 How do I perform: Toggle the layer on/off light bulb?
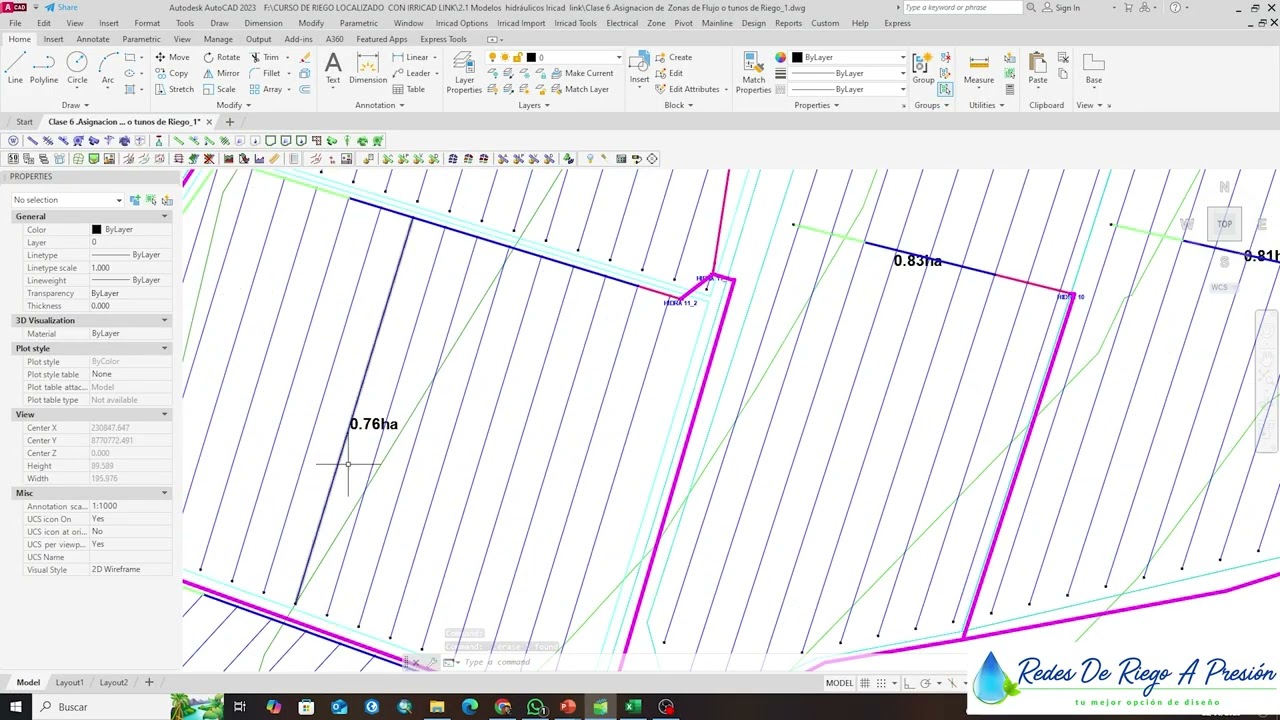coord(492,57)
